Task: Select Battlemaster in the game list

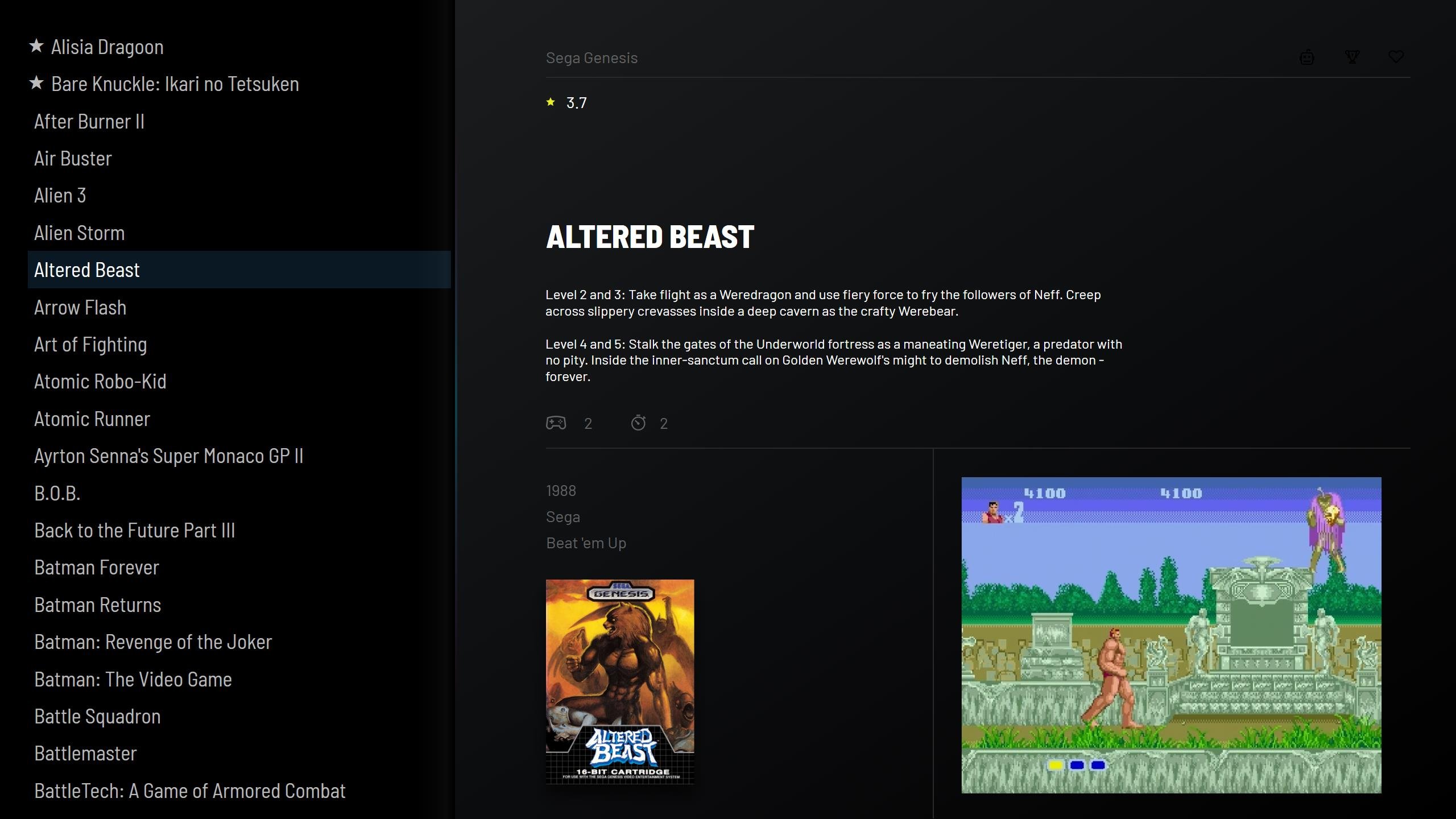Action: 85,753
